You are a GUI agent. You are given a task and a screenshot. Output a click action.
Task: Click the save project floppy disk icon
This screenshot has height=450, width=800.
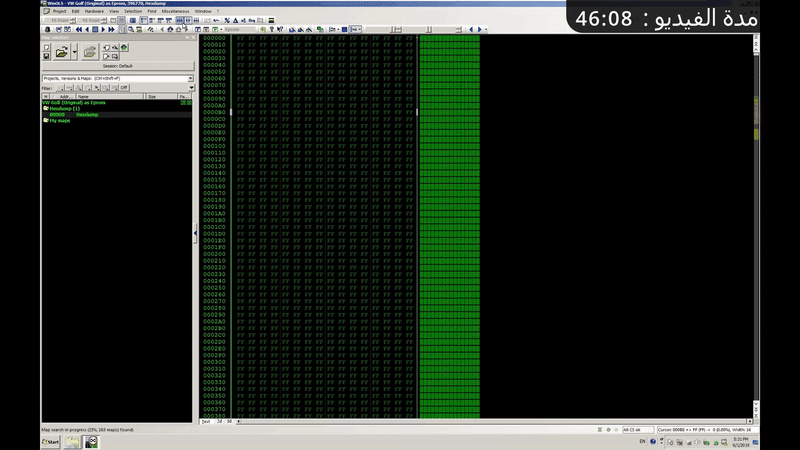point(46,56)
